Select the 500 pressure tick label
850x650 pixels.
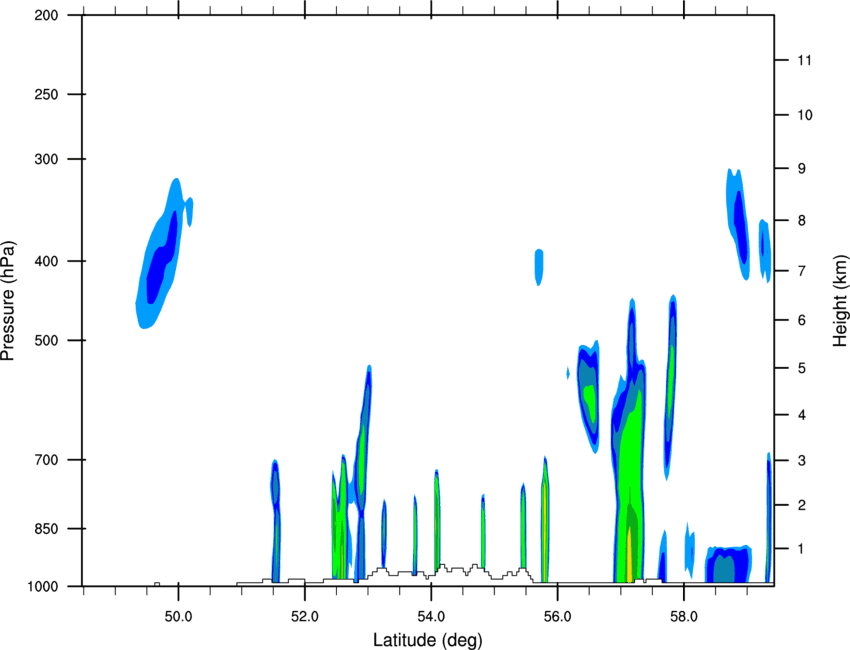coord(47,340)
